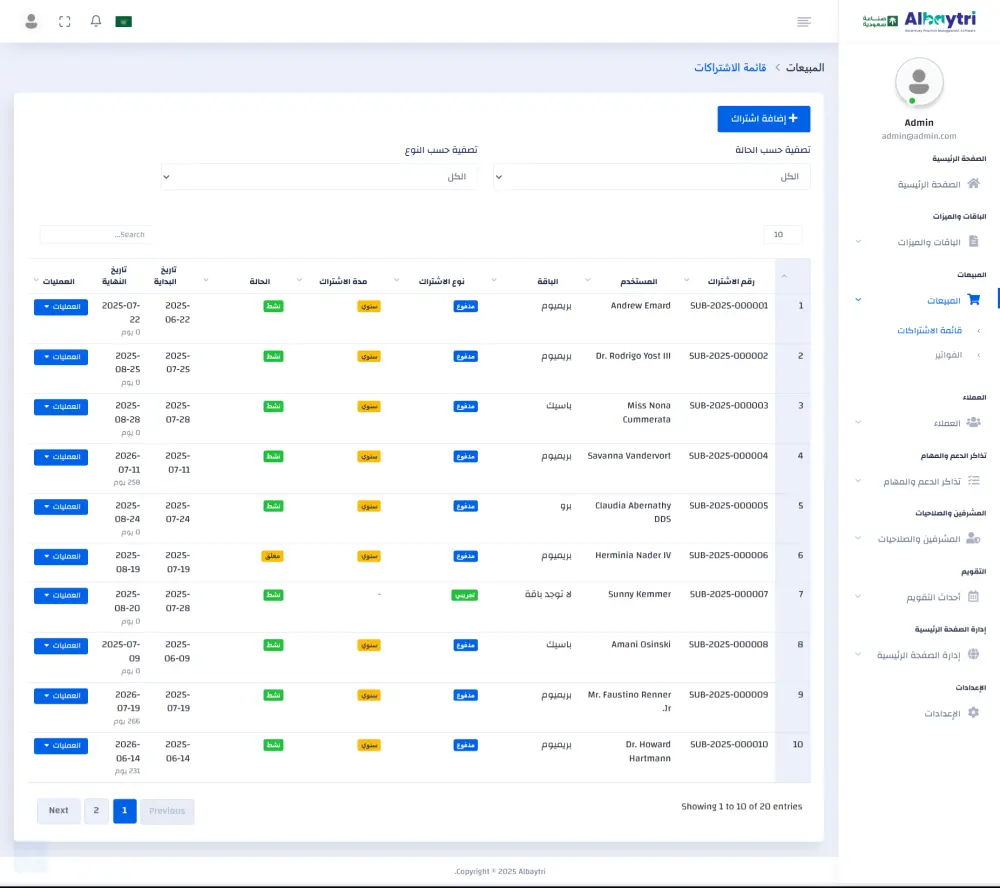Click the trial badge for Sunny Kemmer

click(x=465, y=595)
